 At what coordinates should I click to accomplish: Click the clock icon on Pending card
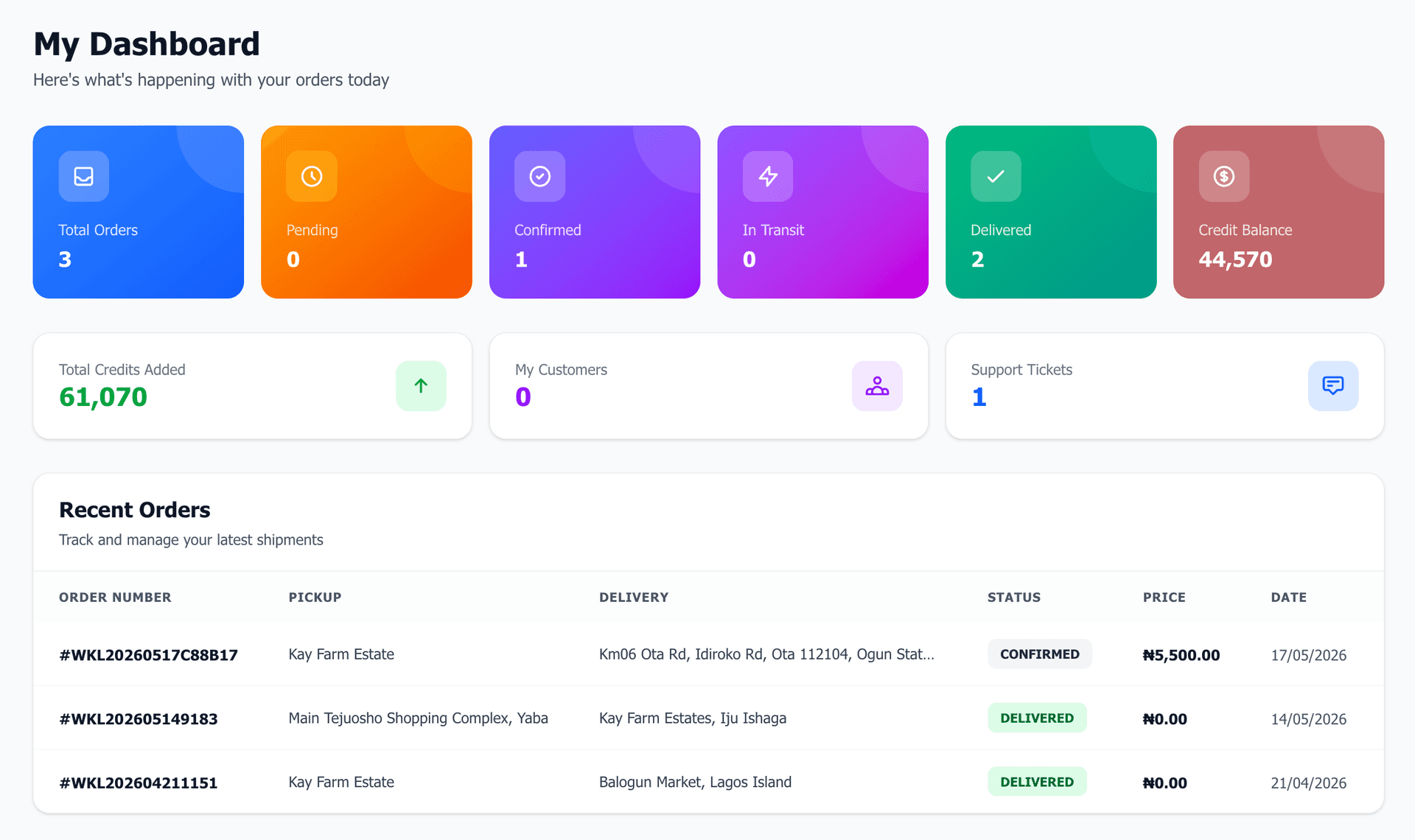(312, 176)
